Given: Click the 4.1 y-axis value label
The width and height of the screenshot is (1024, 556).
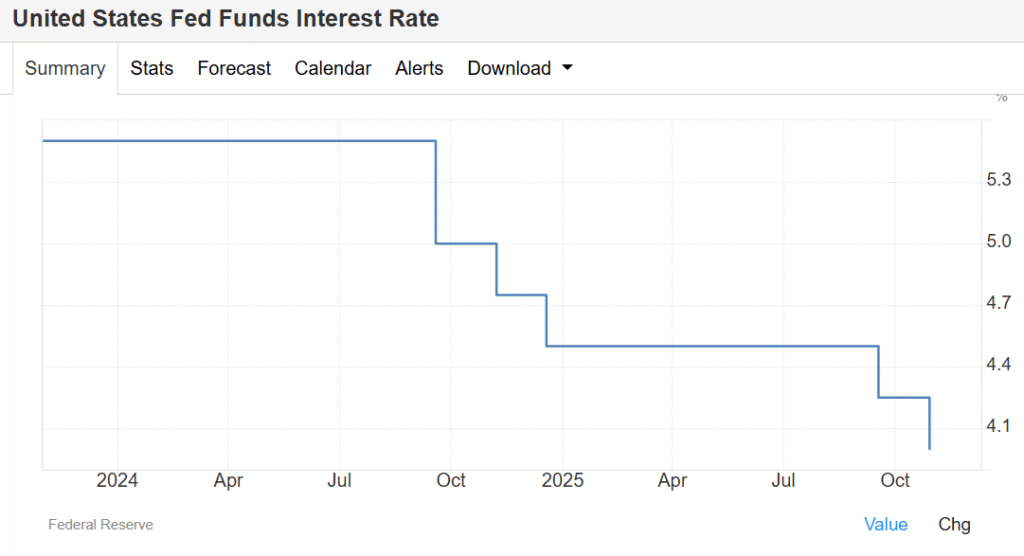Looking at the screenshot, I should 999,426.
